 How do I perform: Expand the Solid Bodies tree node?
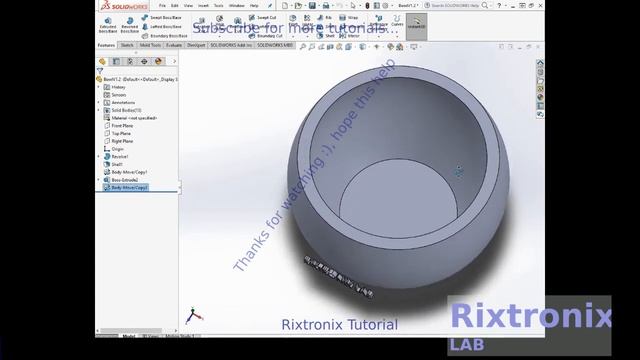click(98, 110)
